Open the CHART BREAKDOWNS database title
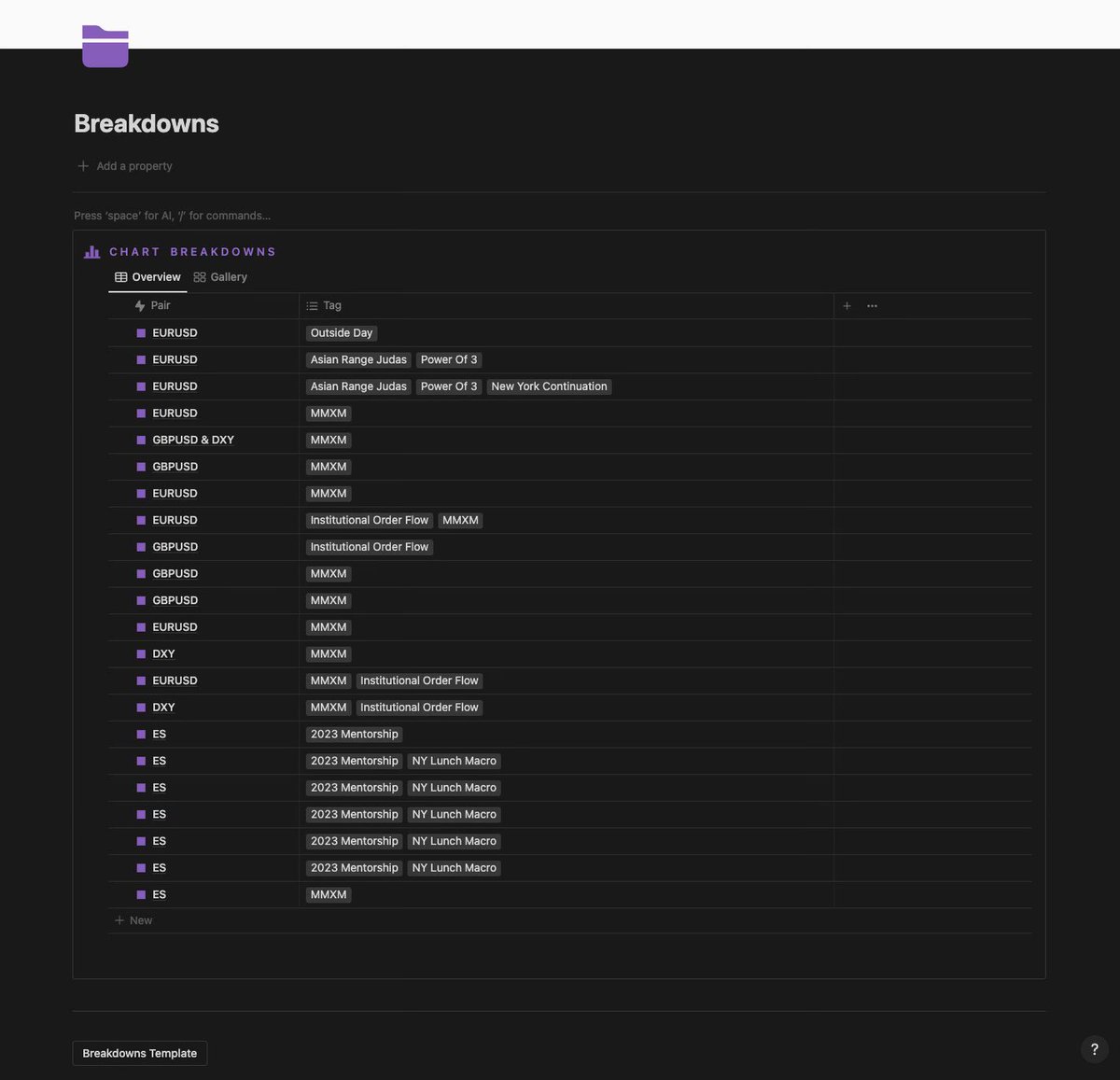The width and height of the screenshot is (1120, 1080). point(193,252)
